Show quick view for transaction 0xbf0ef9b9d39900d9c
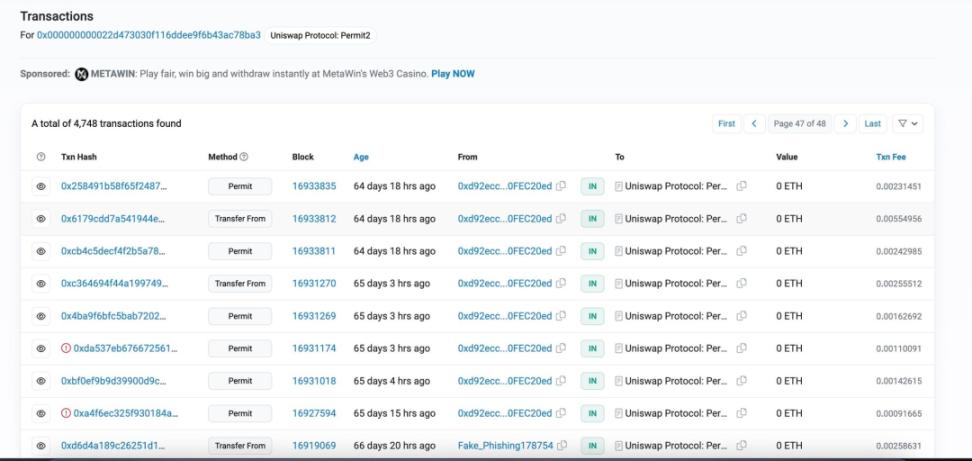The width and height of the screenshot is (972, 461). tap(41, 381)
